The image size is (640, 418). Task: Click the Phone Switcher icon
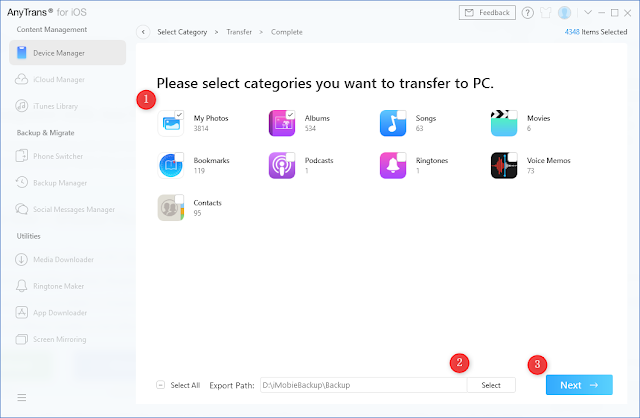pyautogui.click(x=21, y=156)
